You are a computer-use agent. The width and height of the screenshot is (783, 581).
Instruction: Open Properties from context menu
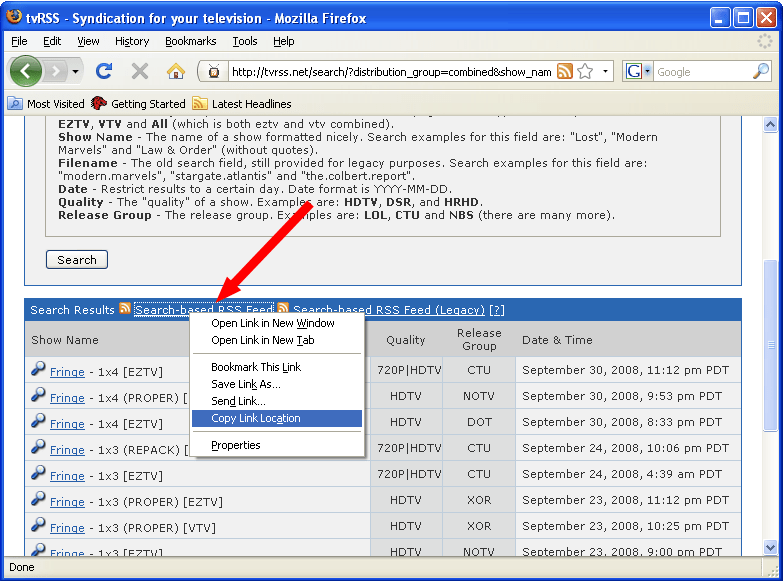pos(277,445)
